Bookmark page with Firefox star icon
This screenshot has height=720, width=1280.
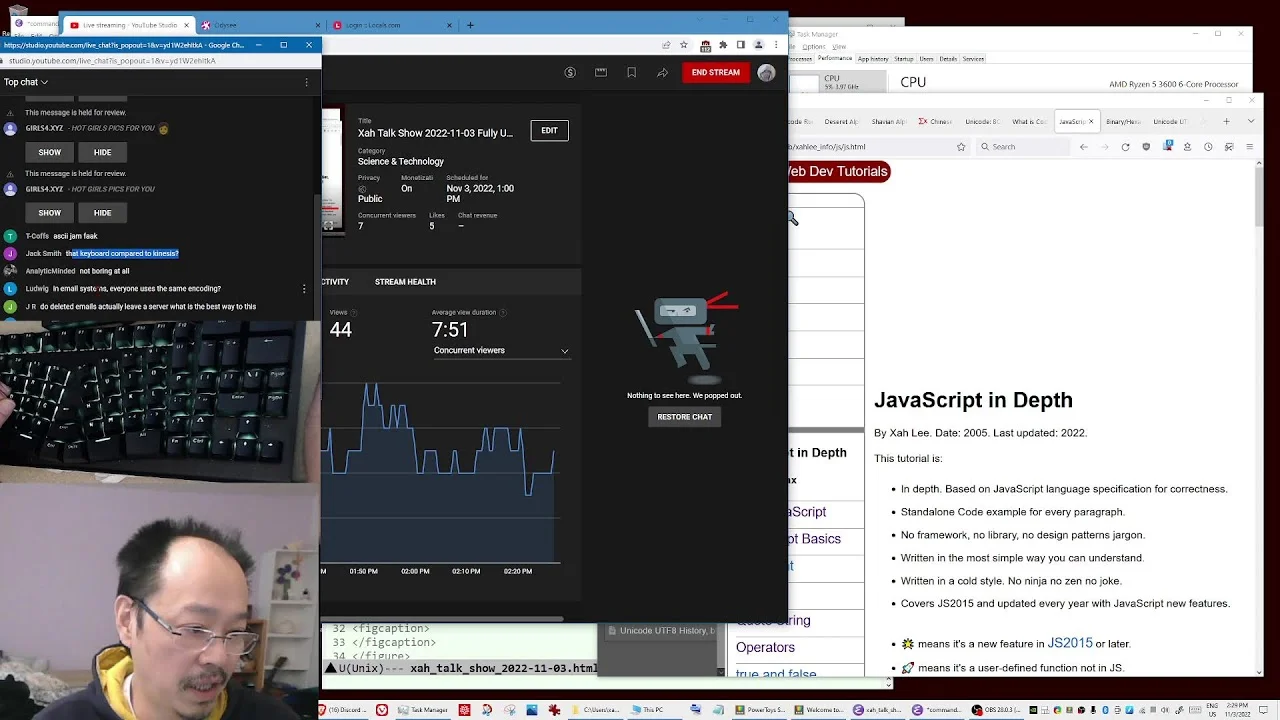tap(961, 147)
